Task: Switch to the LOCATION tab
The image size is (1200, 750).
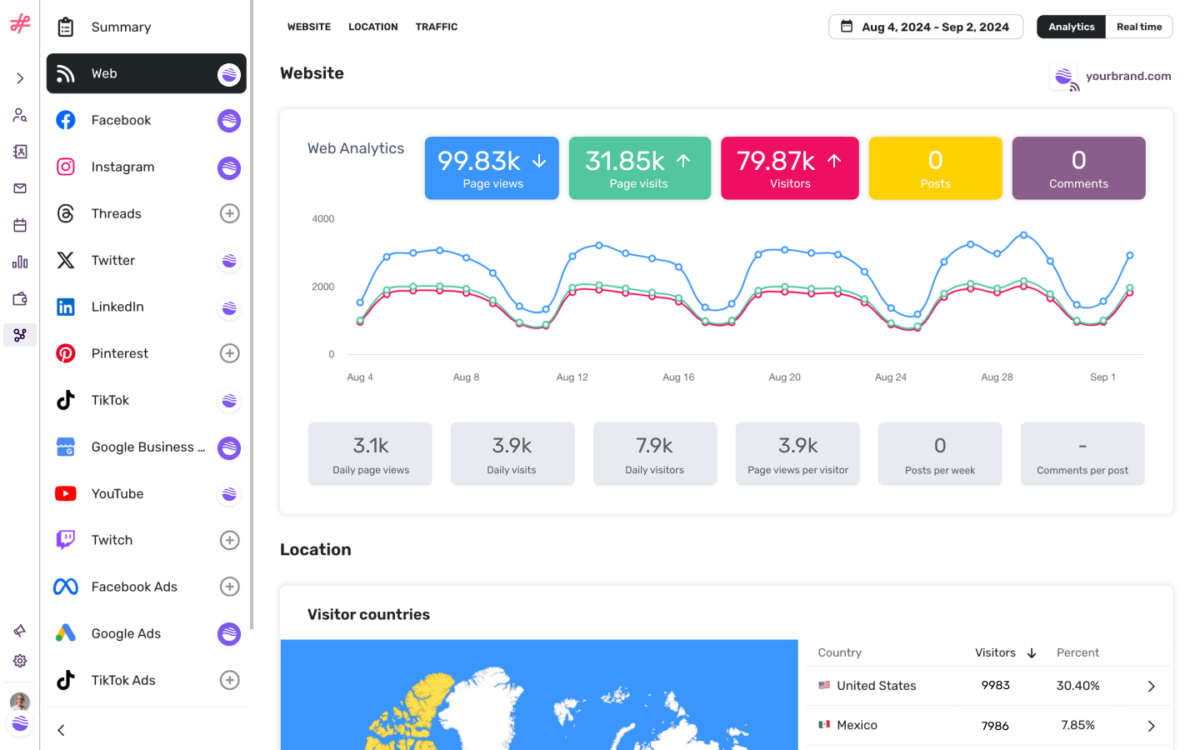Action: (x=372, y=27)
